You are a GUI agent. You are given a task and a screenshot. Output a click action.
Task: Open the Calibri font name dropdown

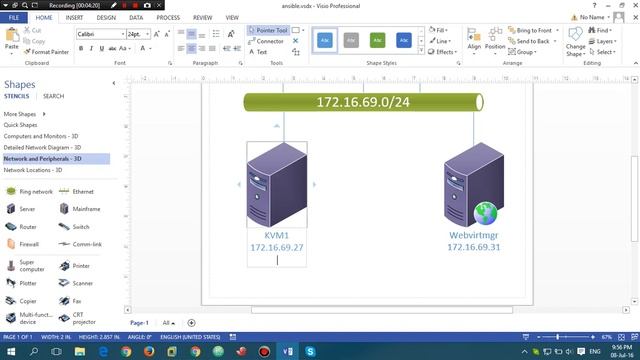(123, 34)
